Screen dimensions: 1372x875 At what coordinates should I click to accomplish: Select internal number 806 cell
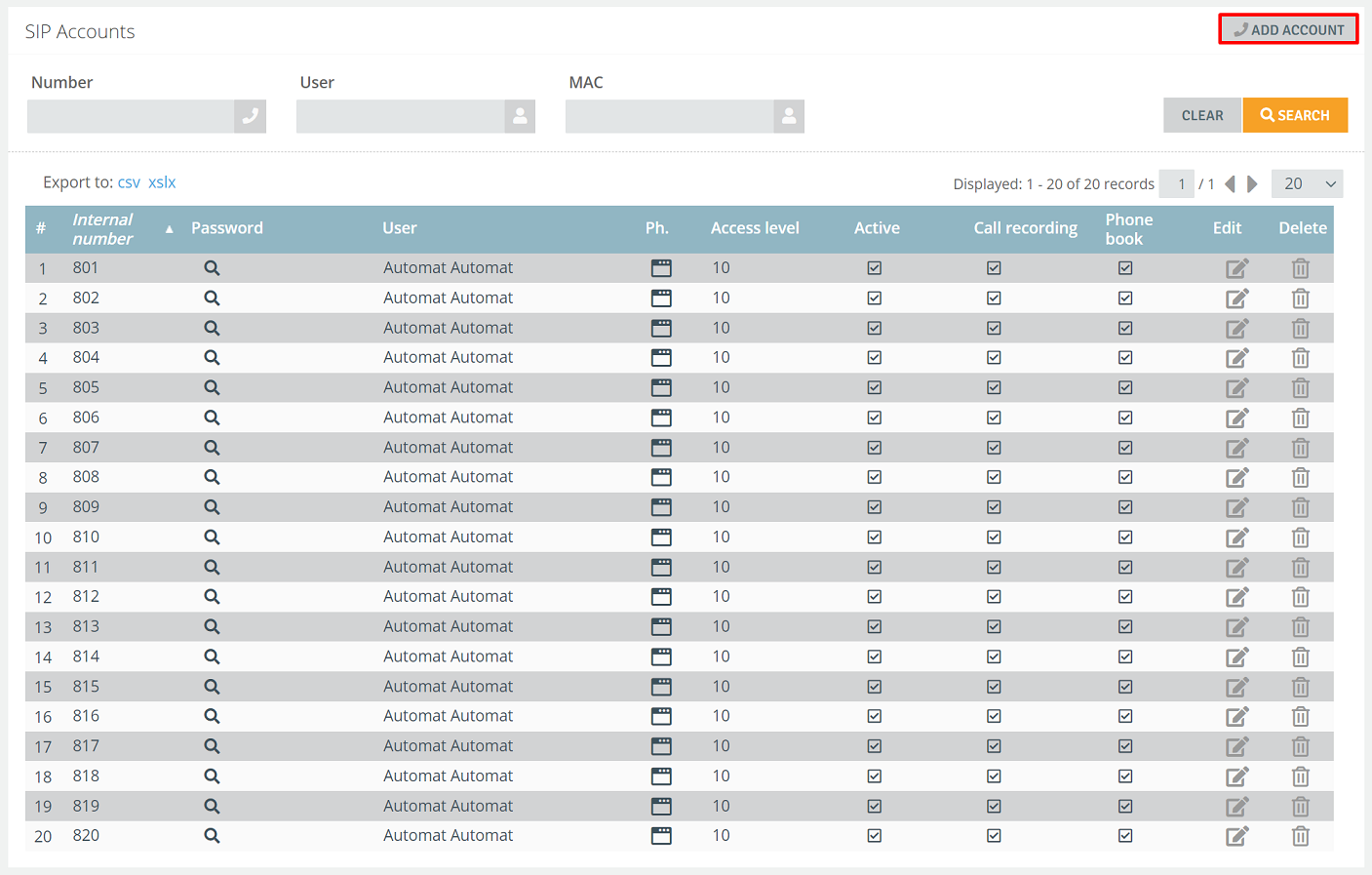[x=86, y=418]
